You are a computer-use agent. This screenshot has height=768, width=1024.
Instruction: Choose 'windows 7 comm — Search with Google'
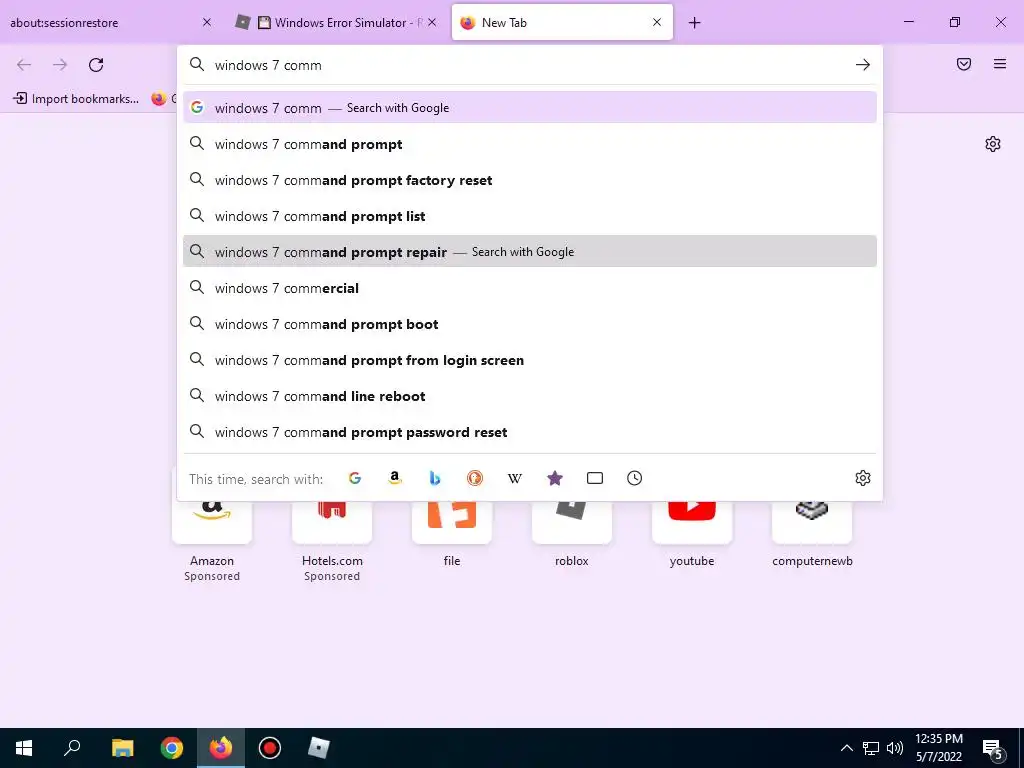pyautogui.click(x=530, y=108)
